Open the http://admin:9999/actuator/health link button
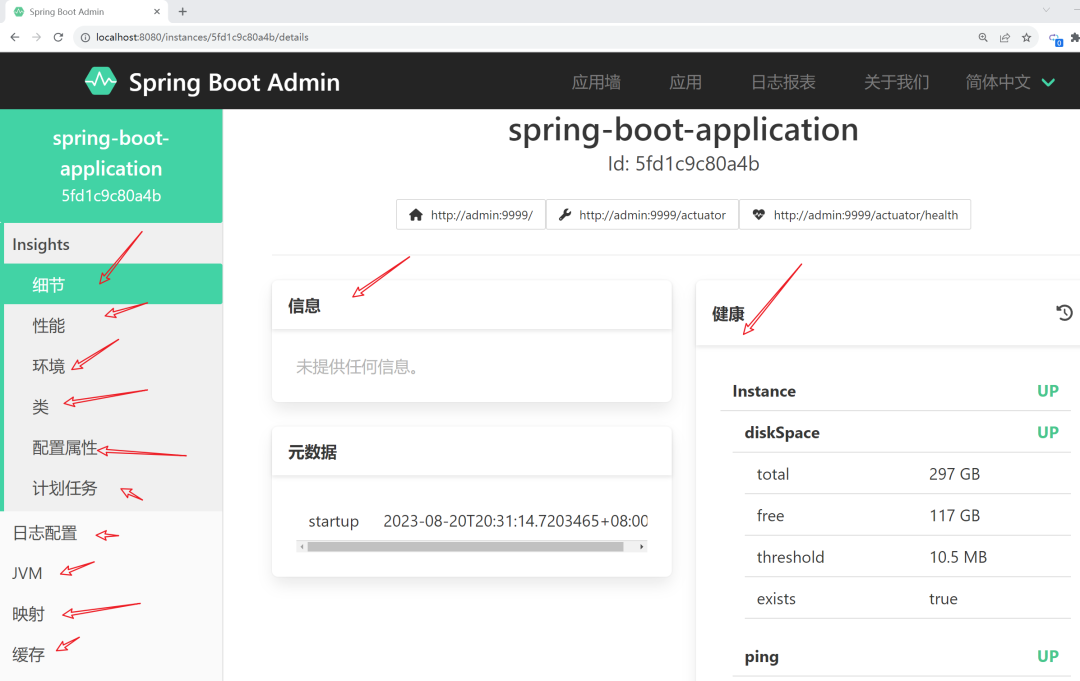The height and width of the screenshot is (681, 1080). pos(855,215)
